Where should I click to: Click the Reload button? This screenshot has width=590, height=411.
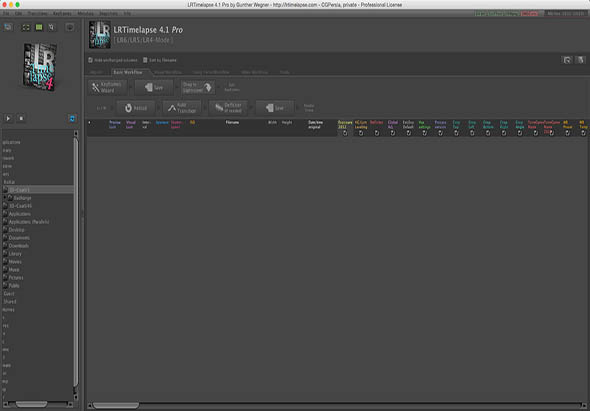tap(135, 108)
